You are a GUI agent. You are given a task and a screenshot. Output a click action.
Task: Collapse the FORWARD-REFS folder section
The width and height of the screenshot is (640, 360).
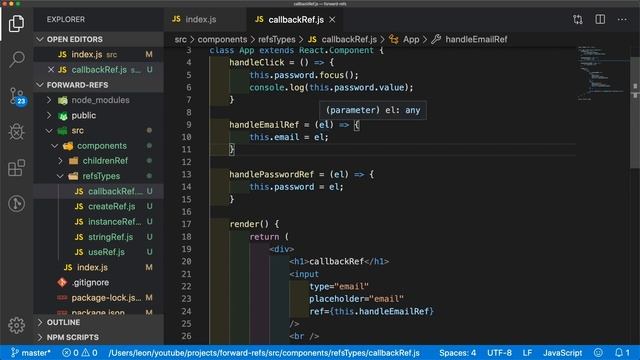click(x=98, y=85)
